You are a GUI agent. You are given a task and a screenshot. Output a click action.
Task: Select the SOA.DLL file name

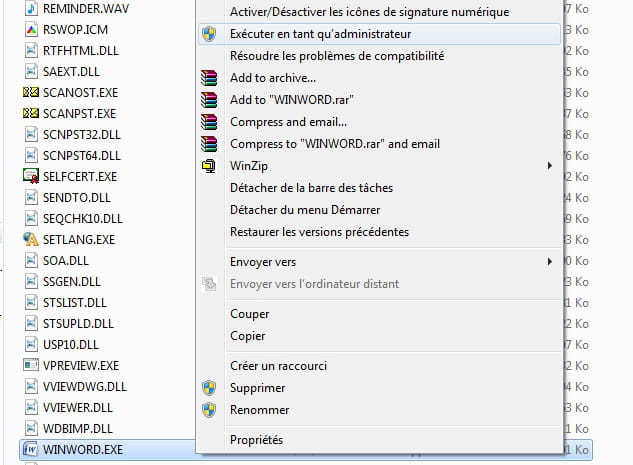[65, 260]
